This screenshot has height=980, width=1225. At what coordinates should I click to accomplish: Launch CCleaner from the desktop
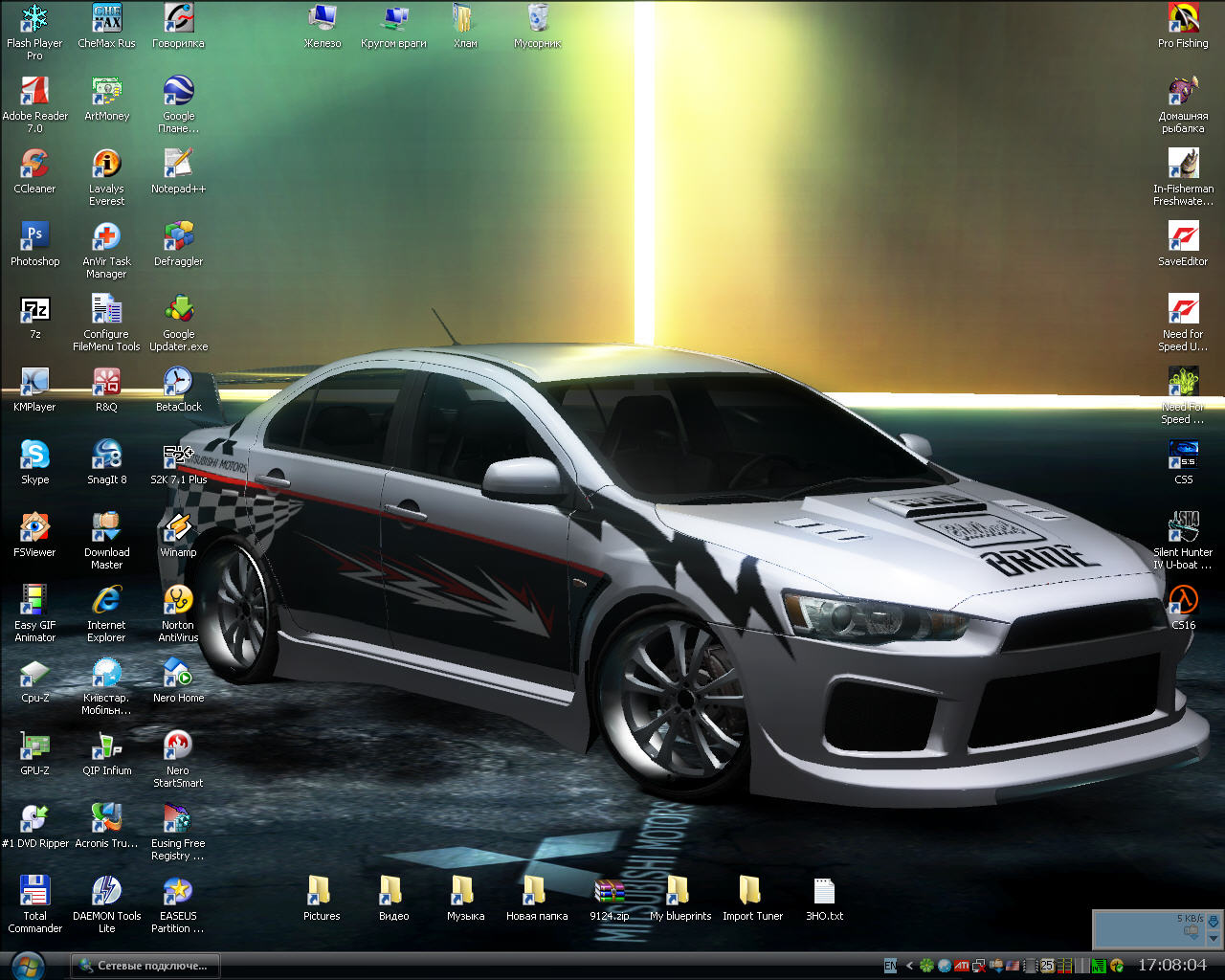[x=34, y=165]
